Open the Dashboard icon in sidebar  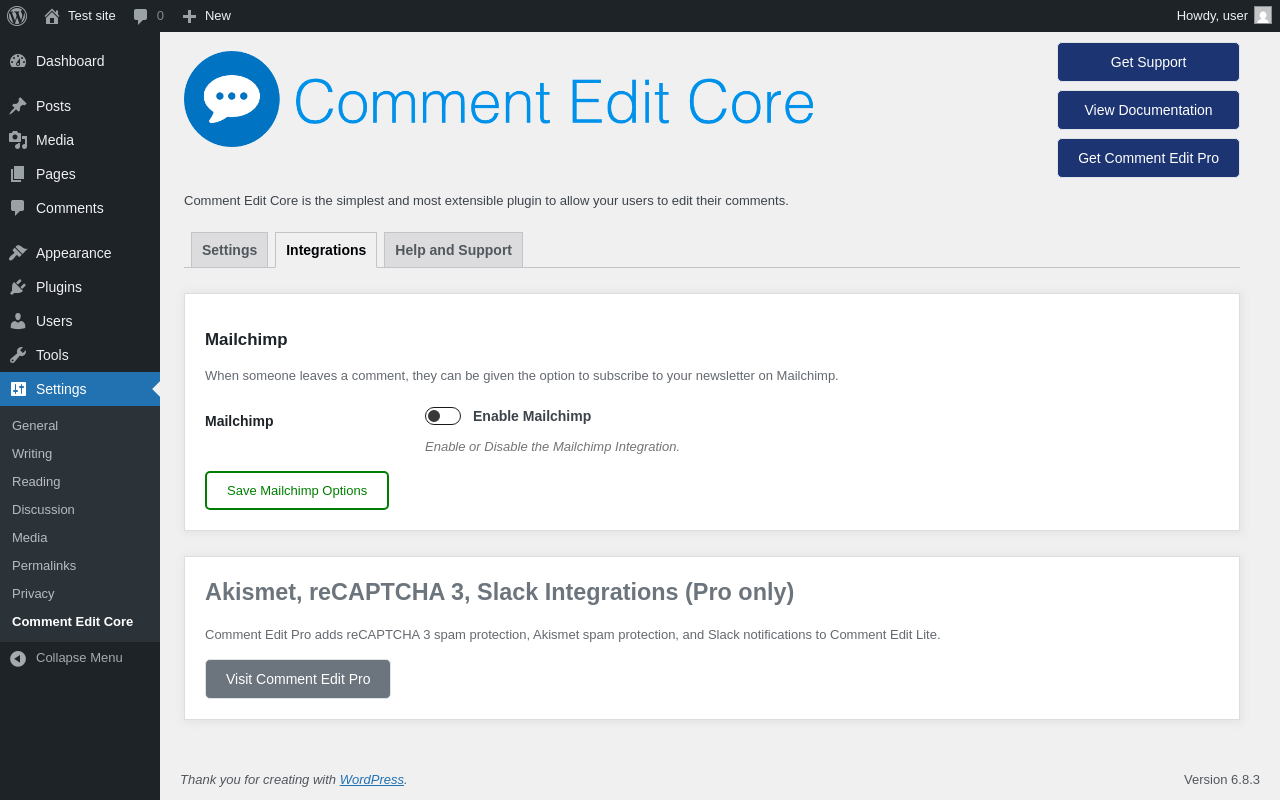coord(18,61)
